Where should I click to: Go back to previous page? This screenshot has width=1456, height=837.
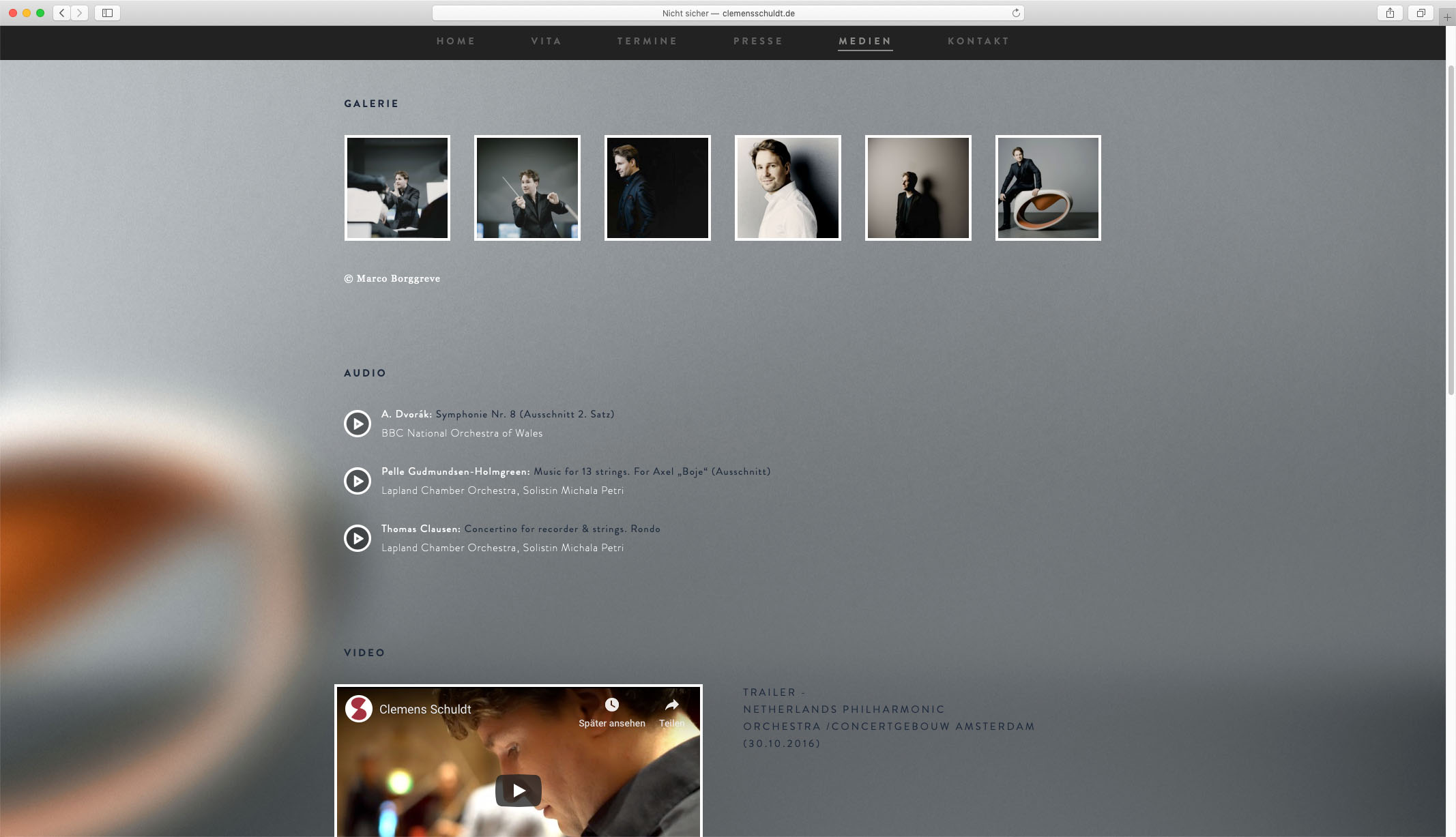(62, 13)
